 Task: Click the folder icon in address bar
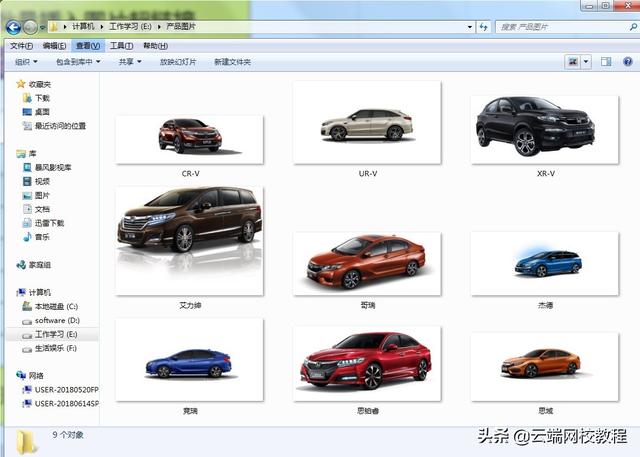click(x=54, y=27)
